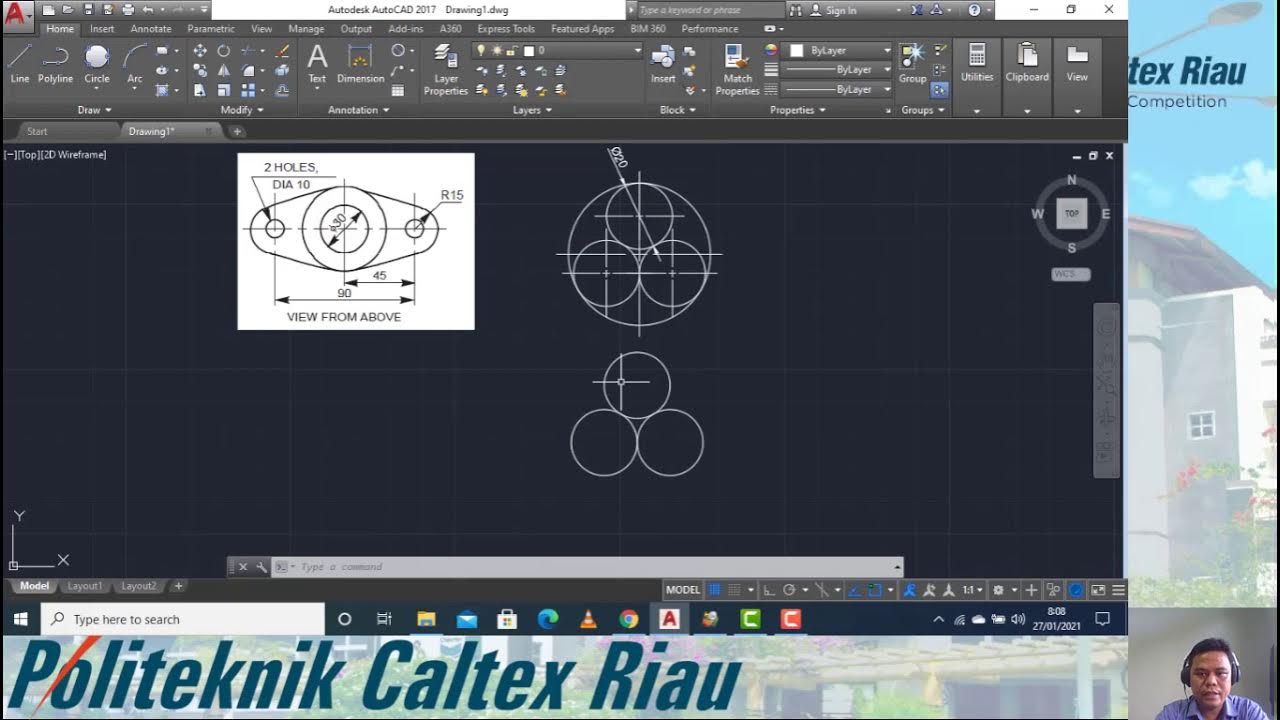
Task: Switch to the Insert ribbon tab
Action: 102,29
